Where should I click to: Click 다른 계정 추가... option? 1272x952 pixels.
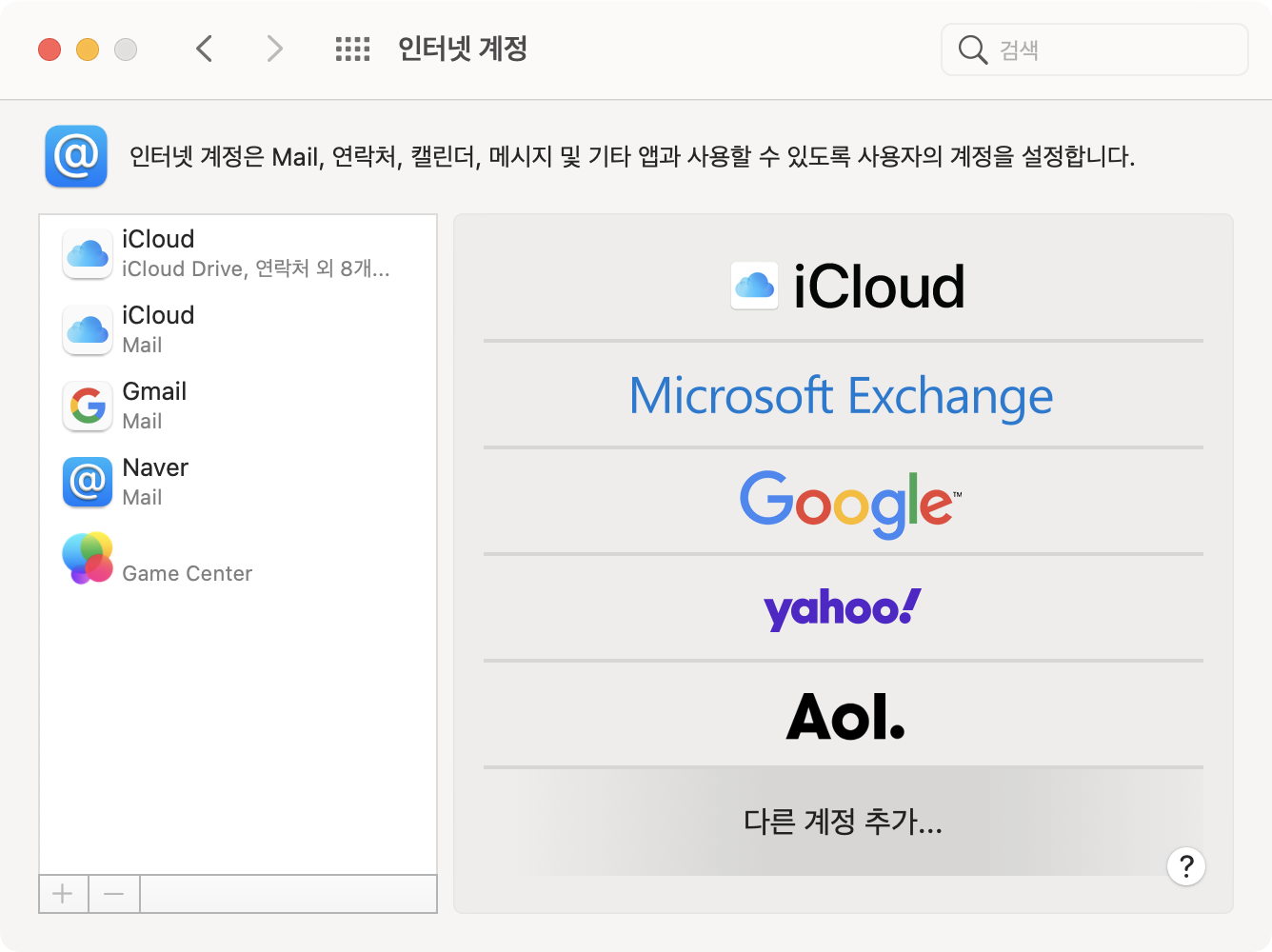[844, 822]
